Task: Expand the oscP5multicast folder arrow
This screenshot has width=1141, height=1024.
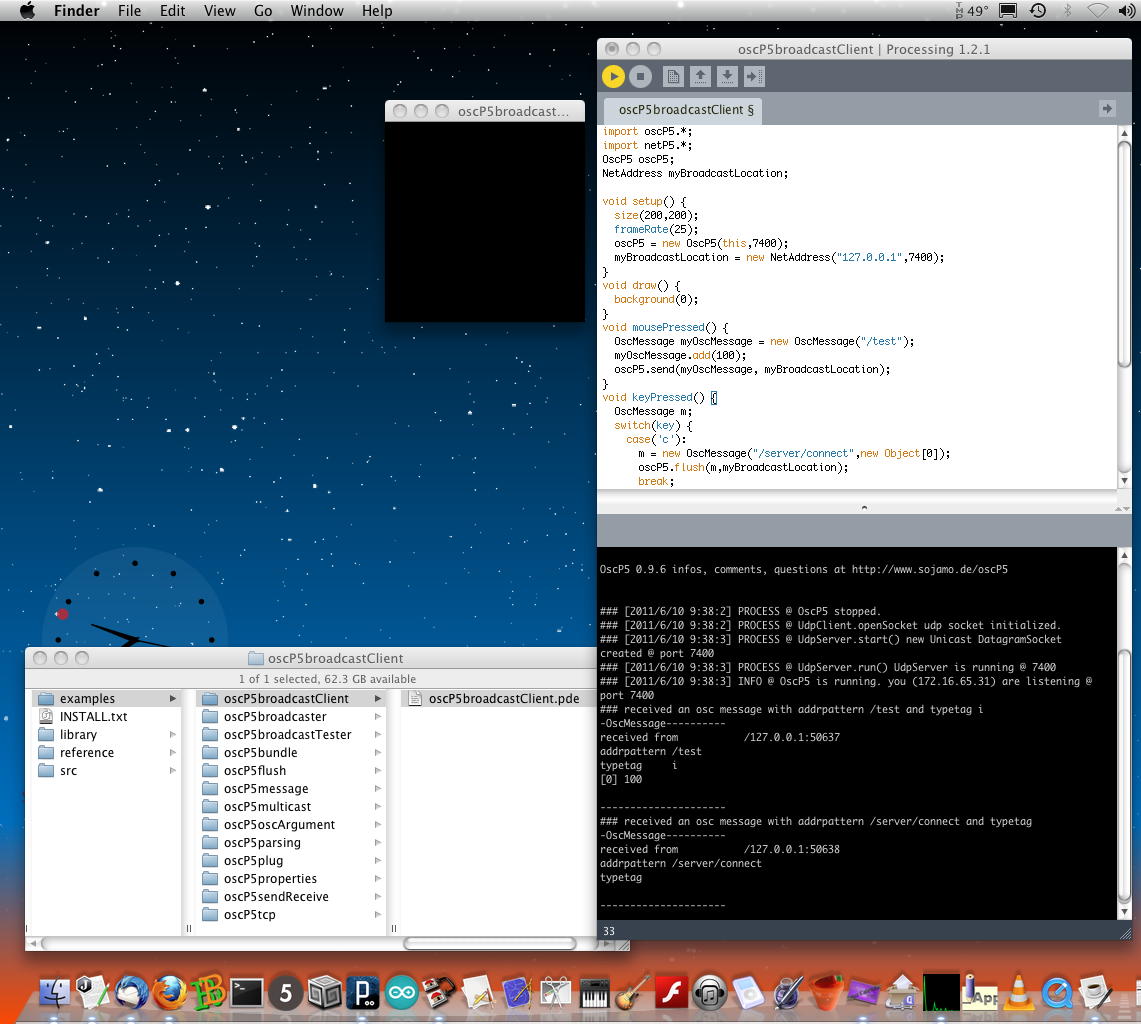Action: tap(378, 806)
